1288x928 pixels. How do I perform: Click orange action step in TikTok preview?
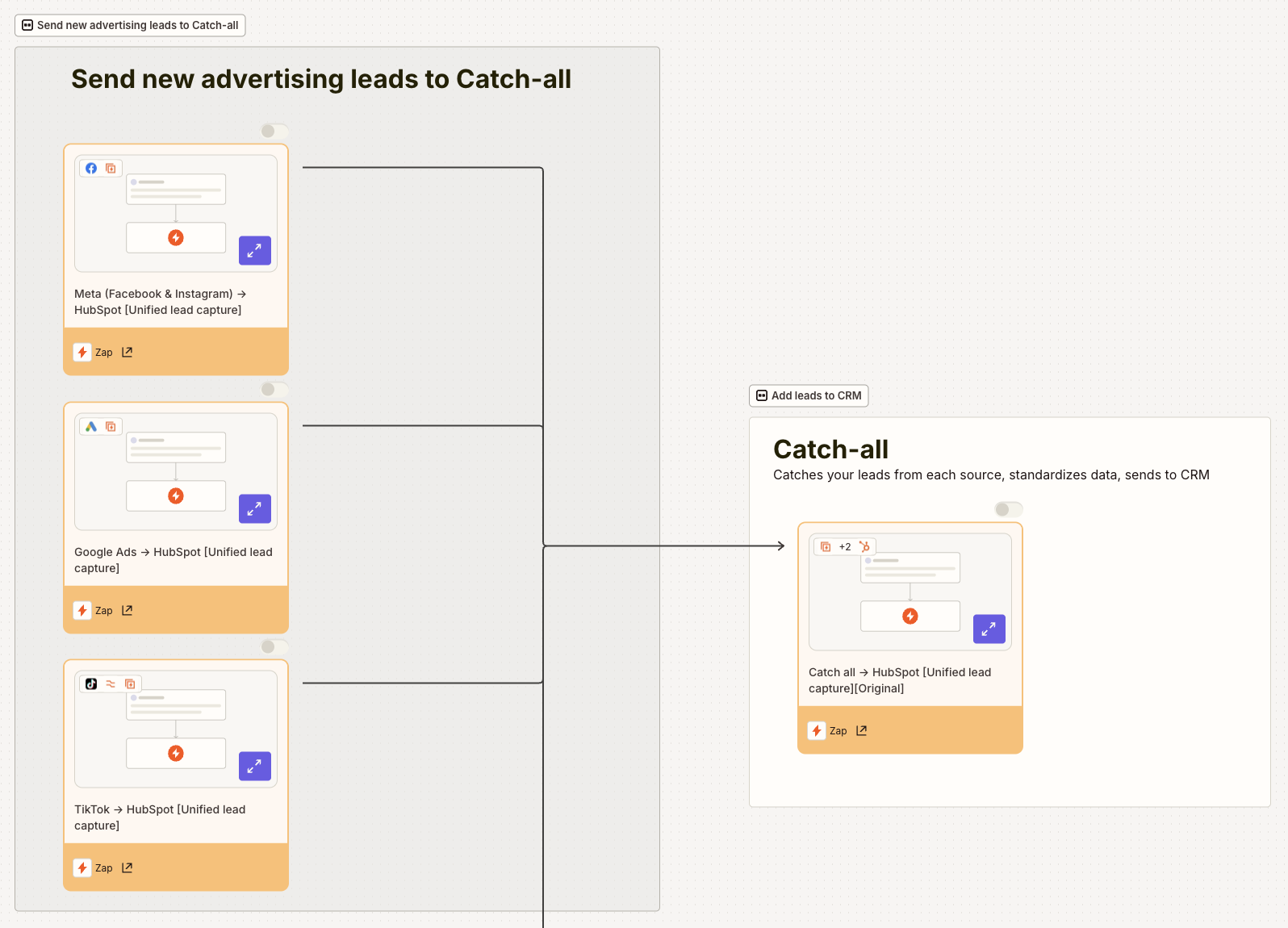click(176, 753)
